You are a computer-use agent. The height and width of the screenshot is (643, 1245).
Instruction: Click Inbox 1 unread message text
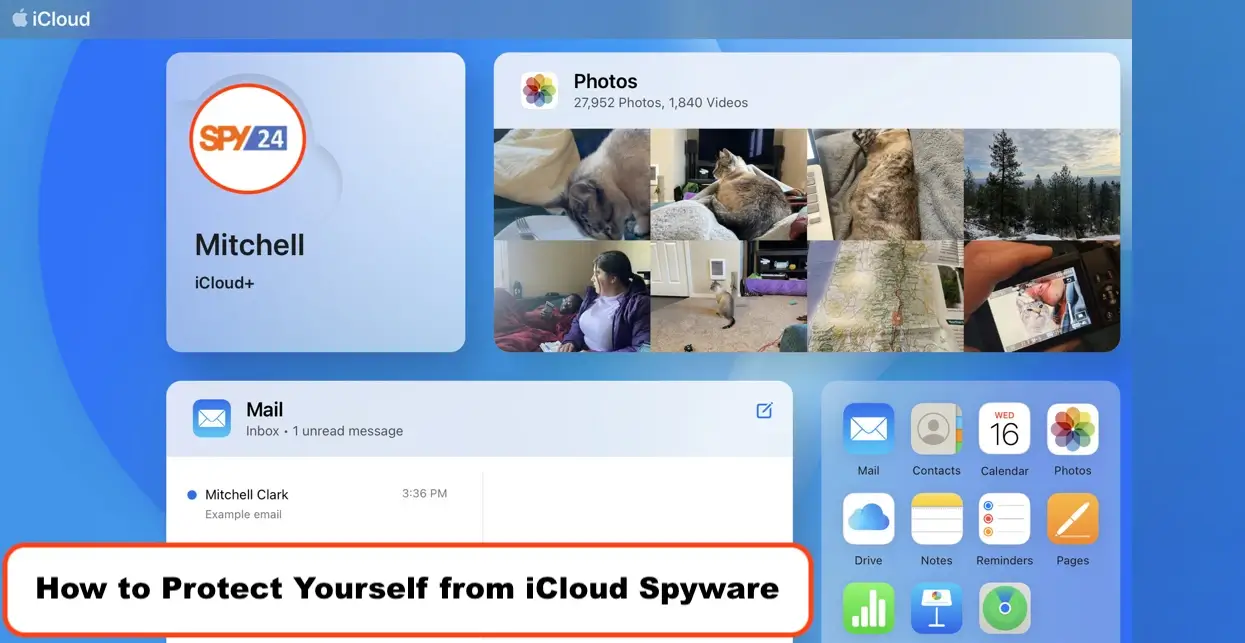(324, 431)
